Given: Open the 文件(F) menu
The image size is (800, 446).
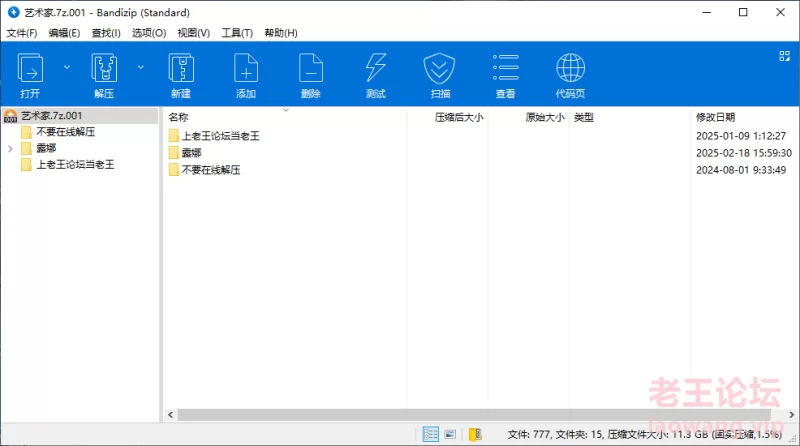Looking at the screenshot, I should 21,33.
